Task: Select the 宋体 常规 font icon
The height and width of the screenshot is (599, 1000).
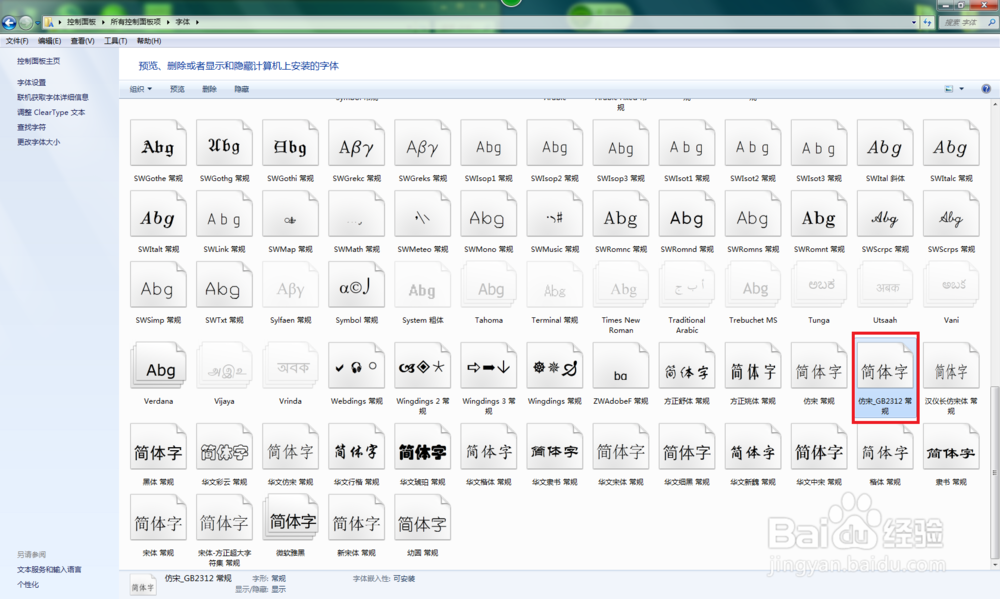Action: [x=158, y=517]
